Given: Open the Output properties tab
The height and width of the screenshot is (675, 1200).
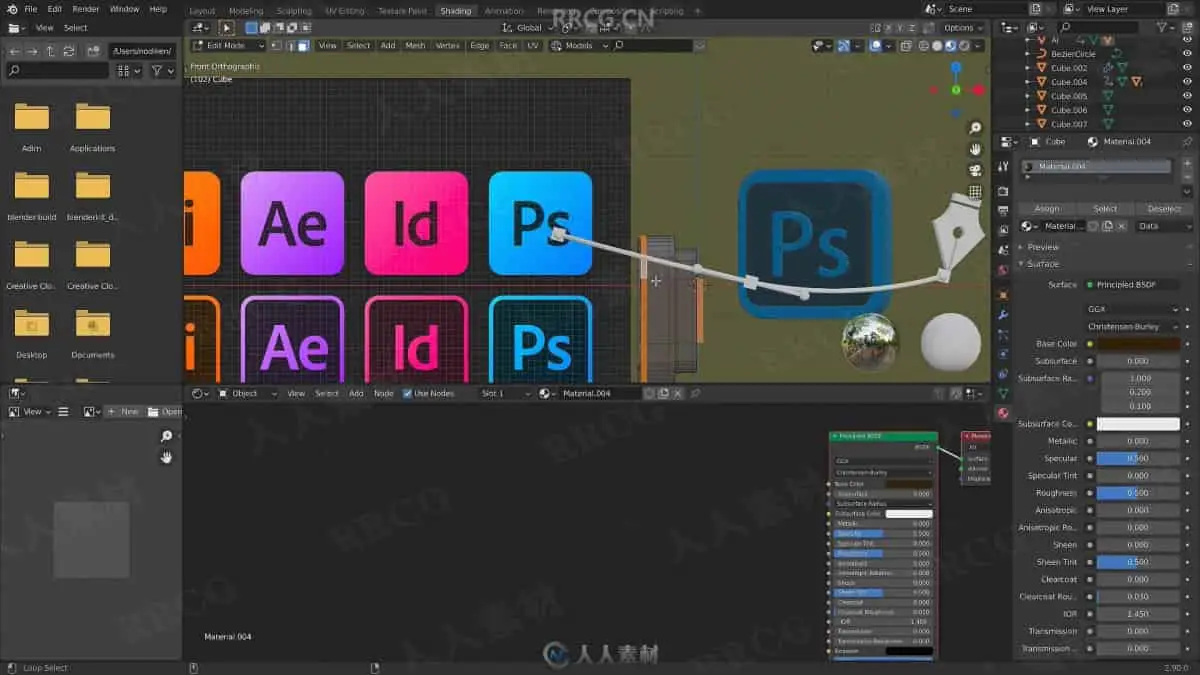Looking at the screenshot, I should (x=1003, y=209).
